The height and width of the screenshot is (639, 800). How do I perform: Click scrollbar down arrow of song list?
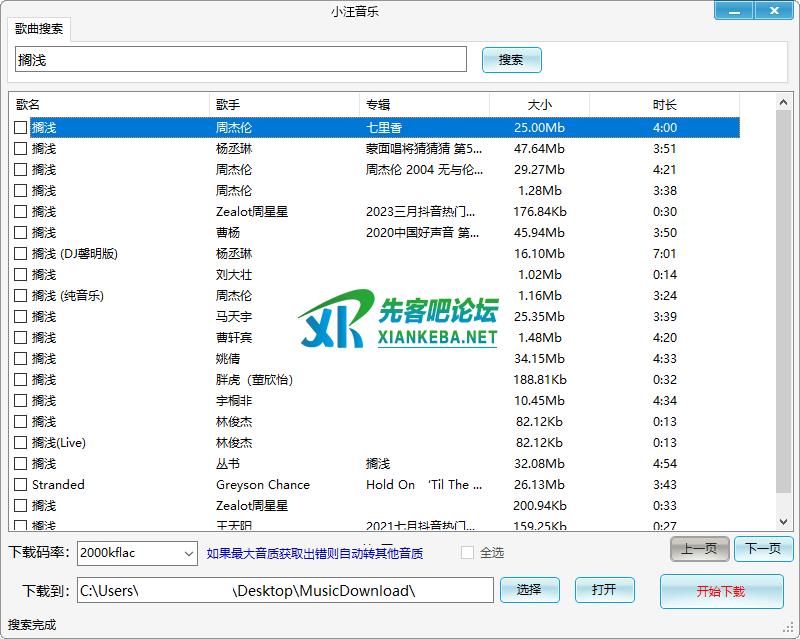[x=784, y=521]
